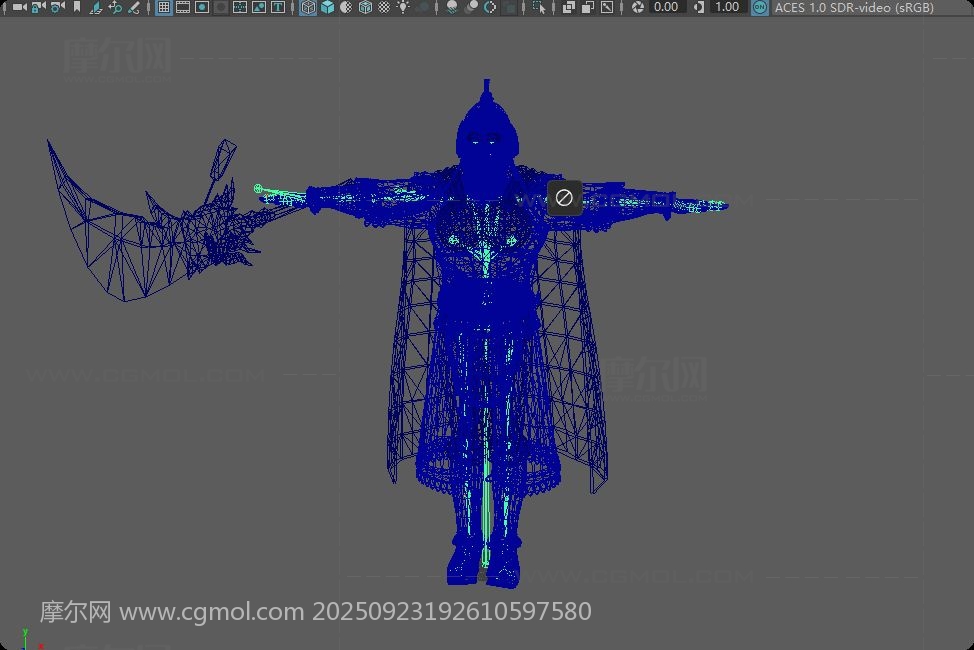
Task: Enable Wireframe on Shaded display
Action: pyautogui.click(x=365, y=7)
